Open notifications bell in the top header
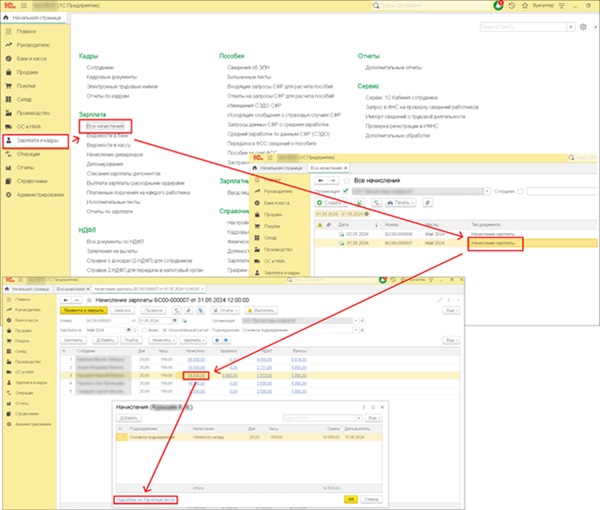The height and width of the screenshot is (510, 600). point(500,5)
